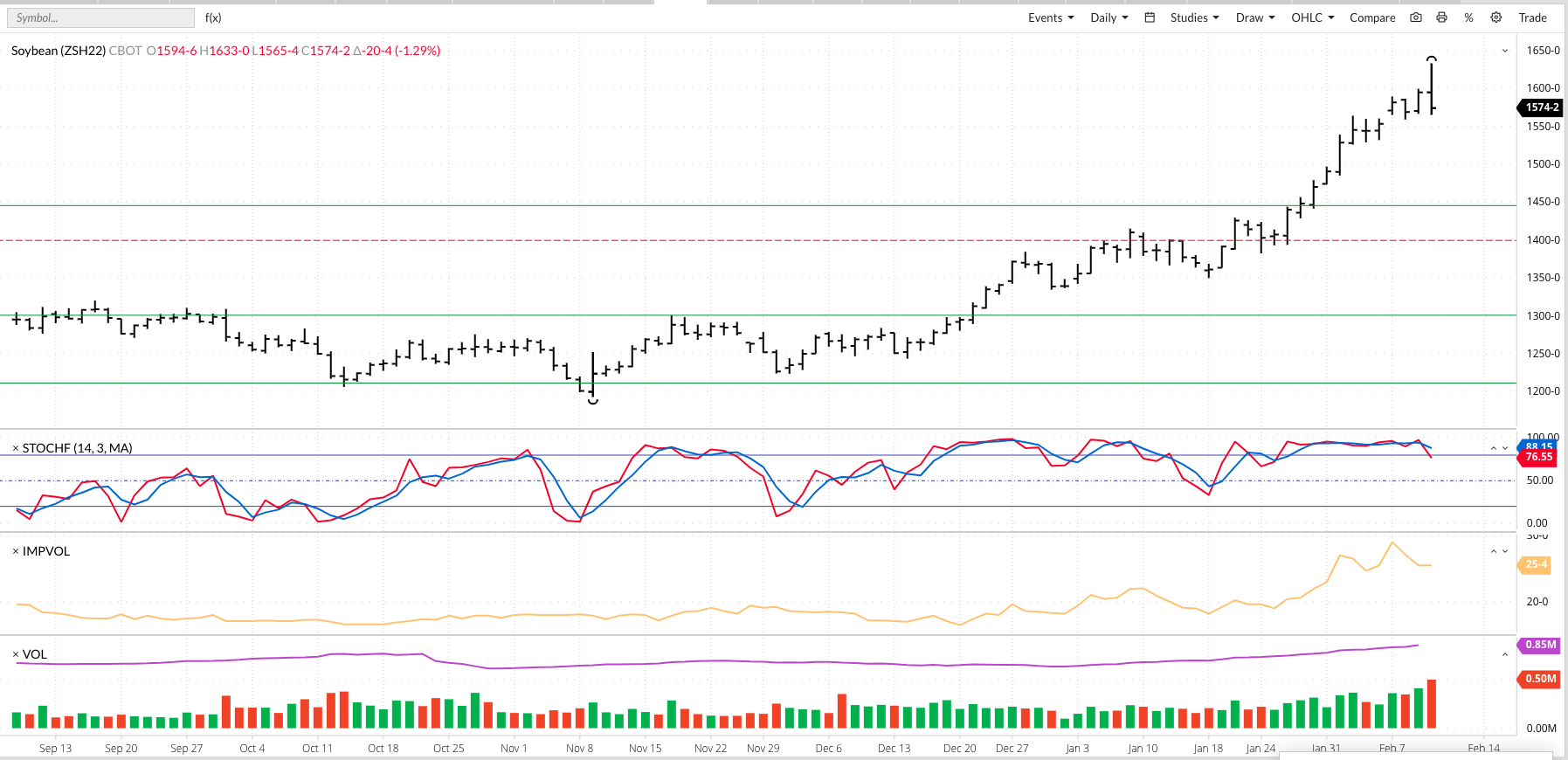Click the 0.00M volume axis label
The width and height of the screenshot is (1568, 760).
[1542, 729]
